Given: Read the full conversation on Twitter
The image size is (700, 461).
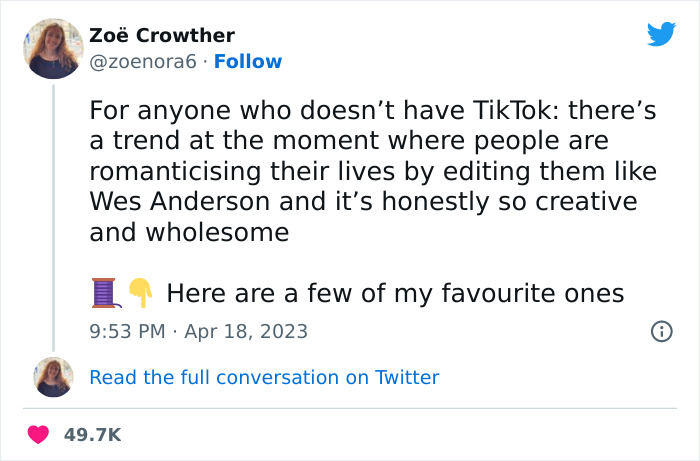Looking at the screenshot, I should coord(264,377).
